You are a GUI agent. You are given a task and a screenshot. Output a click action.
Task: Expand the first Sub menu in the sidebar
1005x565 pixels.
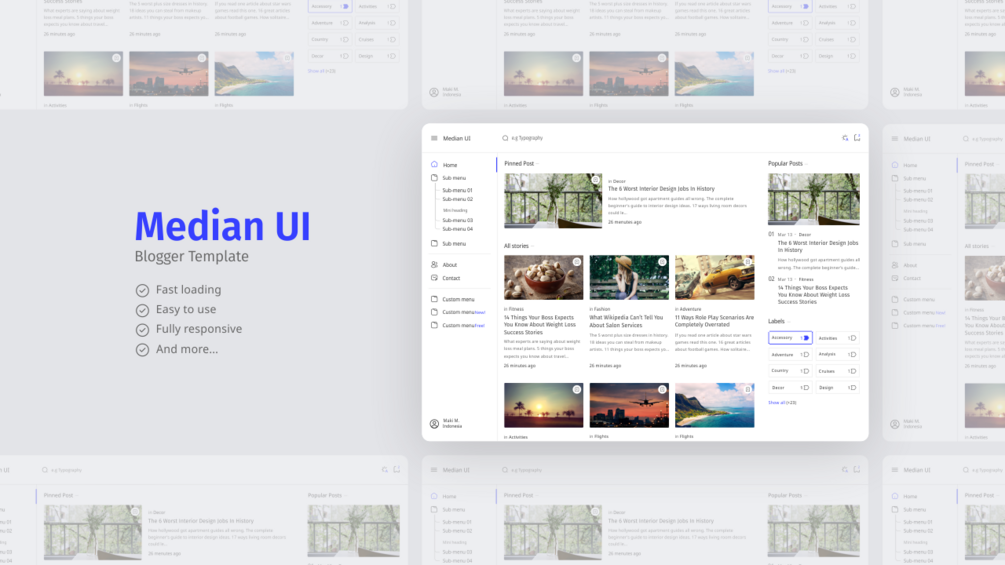point(454,178)
